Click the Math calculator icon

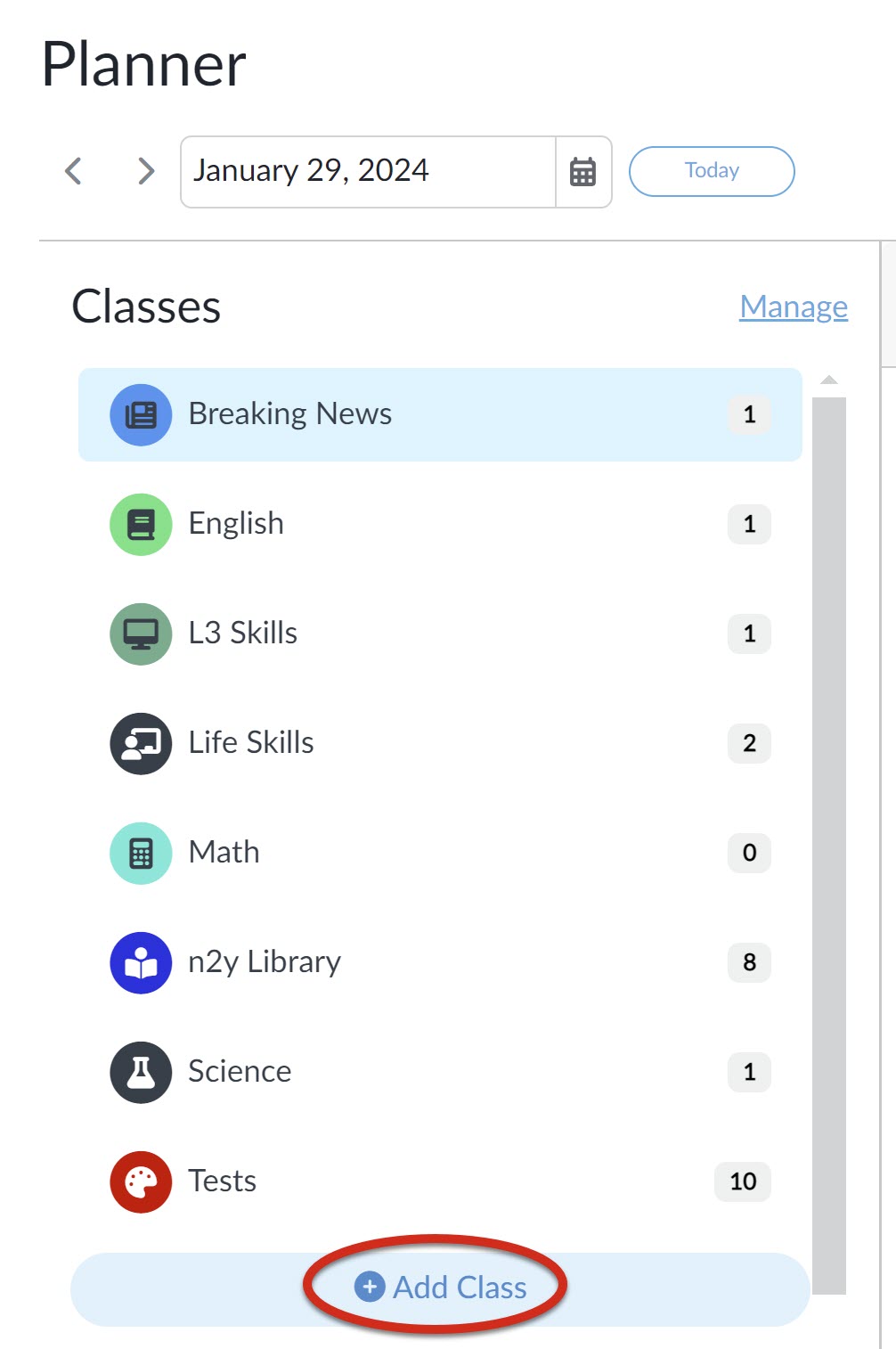click(x=141, y=853)
